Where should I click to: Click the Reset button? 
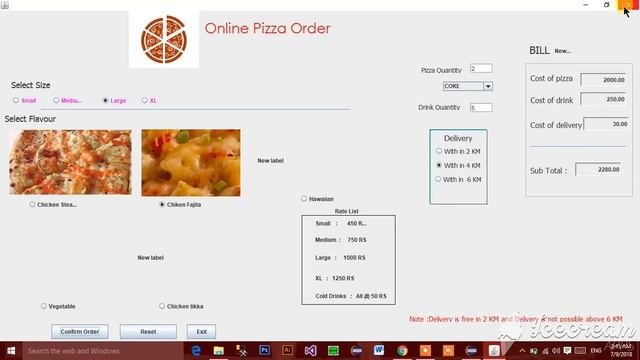pos(148,331)
